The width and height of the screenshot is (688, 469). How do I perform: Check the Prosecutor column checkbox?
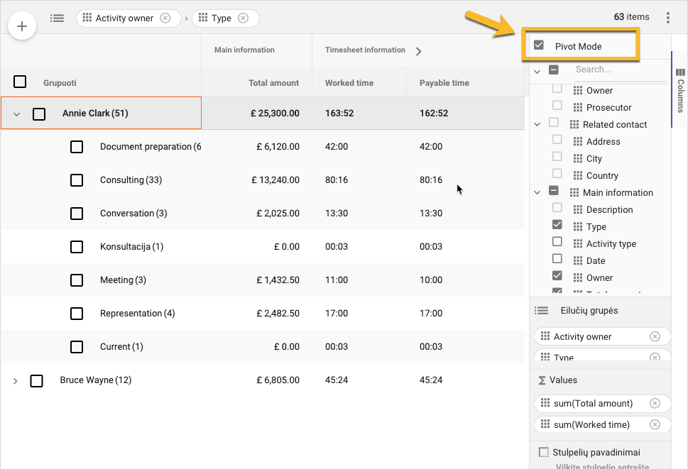[x=557, y=105]
